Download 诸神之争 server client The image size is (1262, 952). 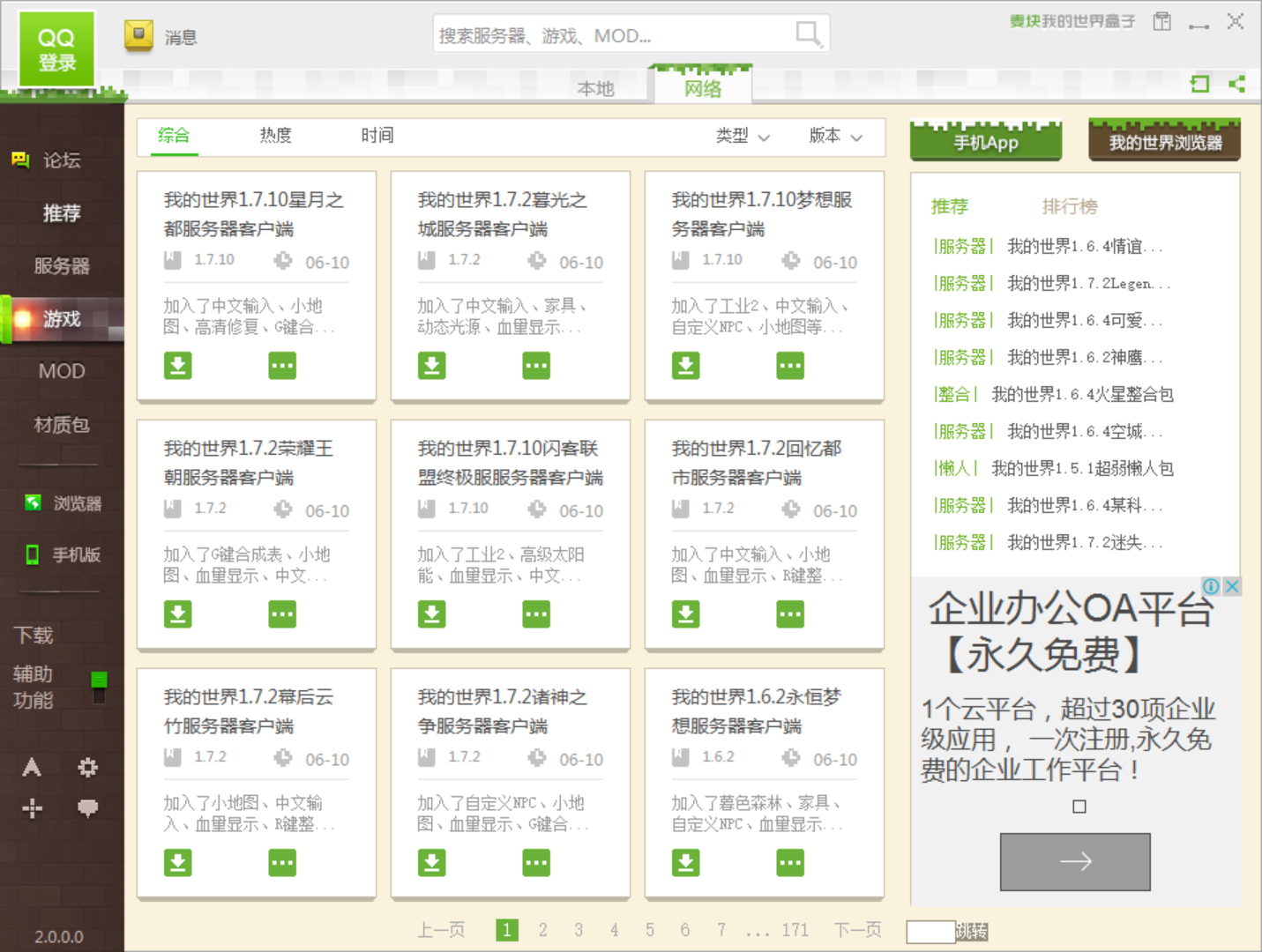(431, 862)
